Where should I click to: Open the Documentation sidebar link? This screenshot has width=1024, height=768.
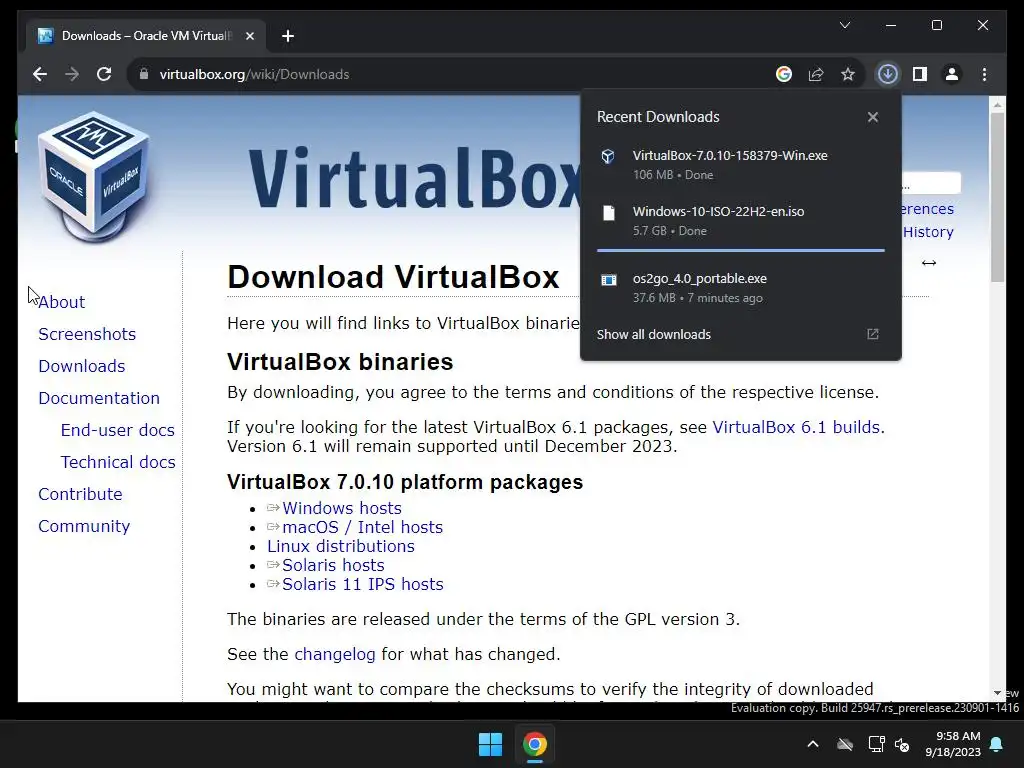[99, 398]
